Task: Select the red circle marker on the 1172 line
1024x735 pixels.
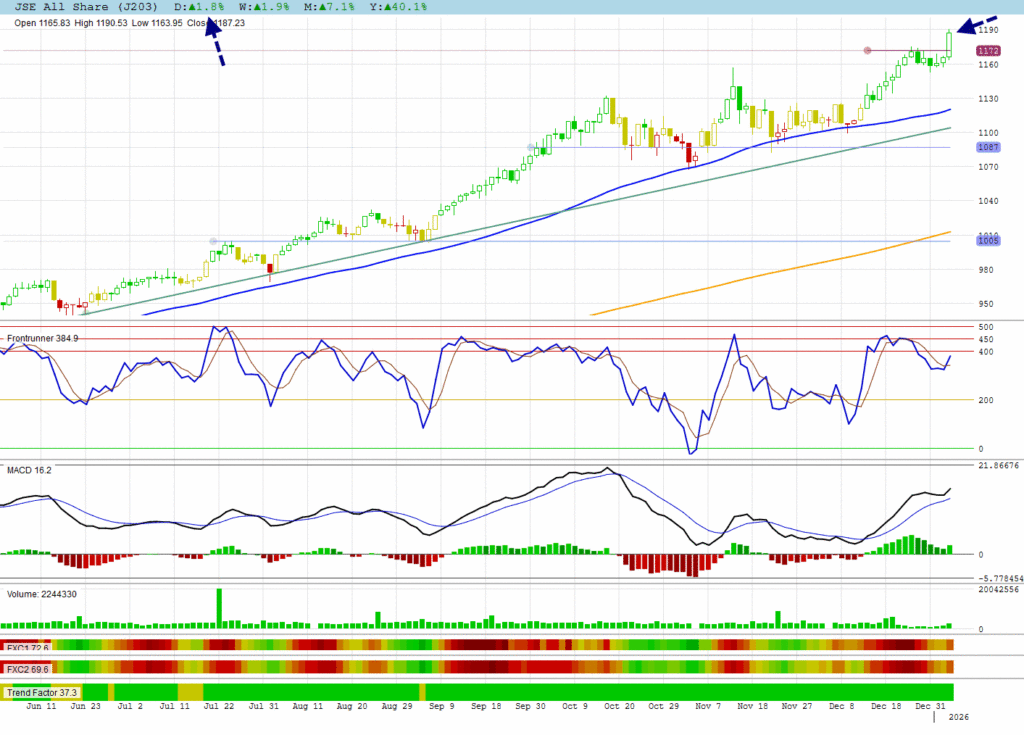Action: (867, 51)
